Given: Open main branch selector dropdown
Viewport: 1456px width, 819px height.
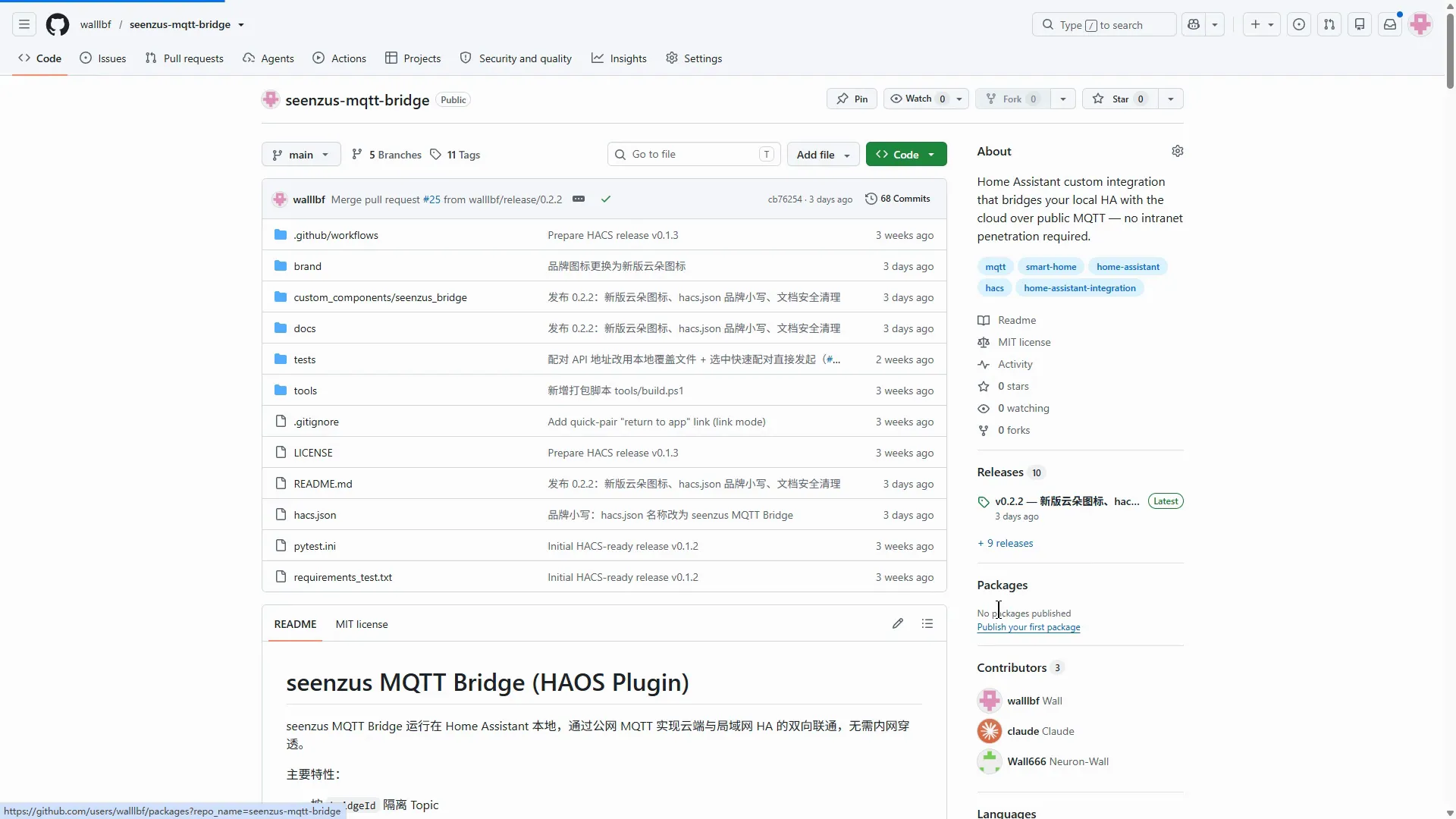Looking at the screenshot, I should (301, 154).
